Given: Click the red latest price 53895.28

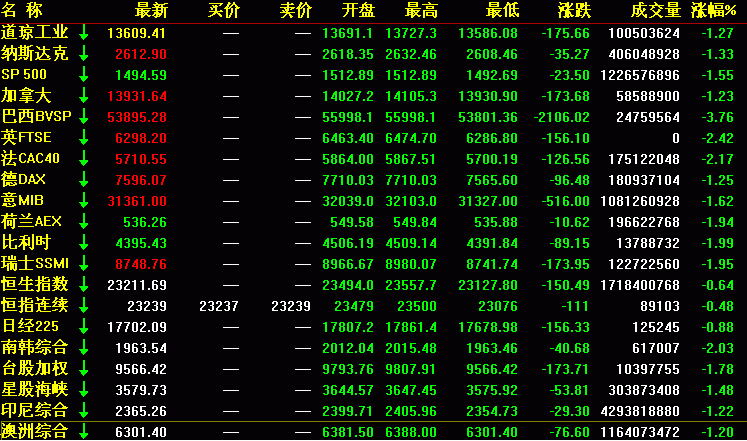Looking at the screenshot, I should [137, 117].
